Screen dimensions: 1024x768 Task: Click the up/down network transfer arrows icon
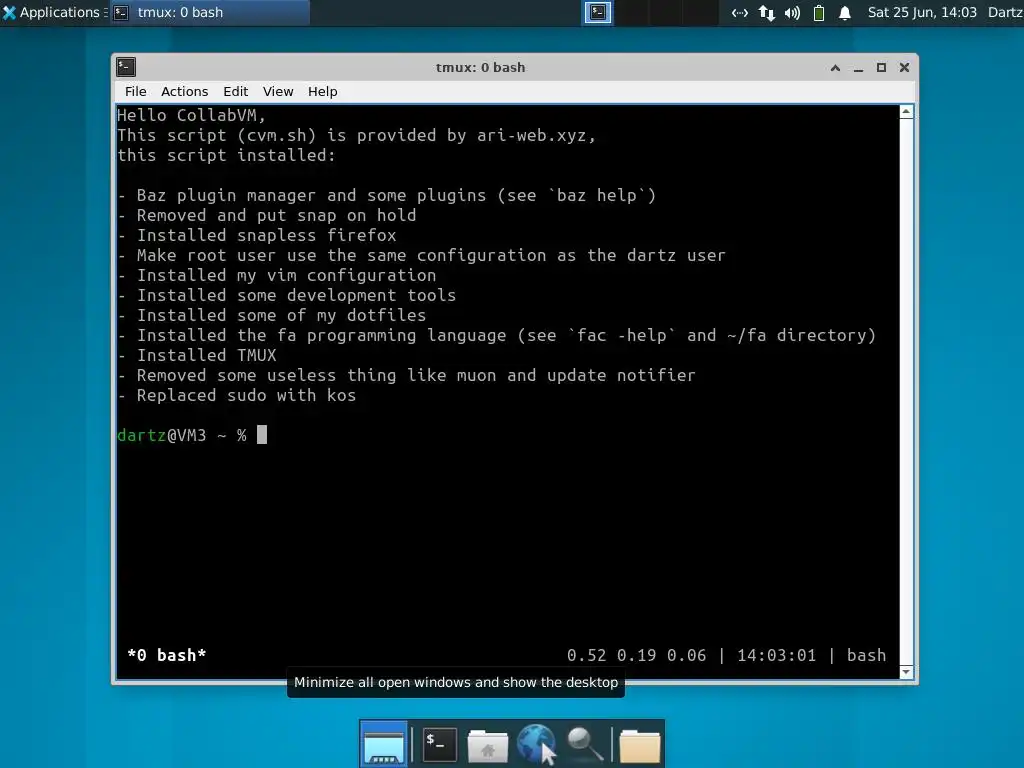click(x=767, y=12)
